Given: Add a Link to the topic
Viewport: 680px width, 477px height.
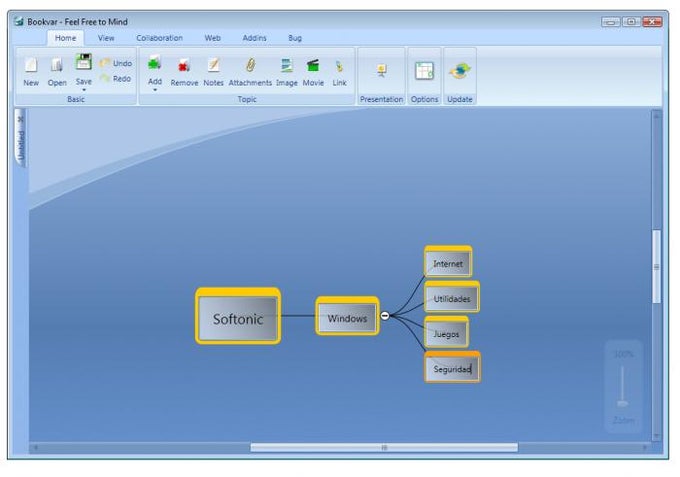Looking at the screenshot, I should pos(339,72).
